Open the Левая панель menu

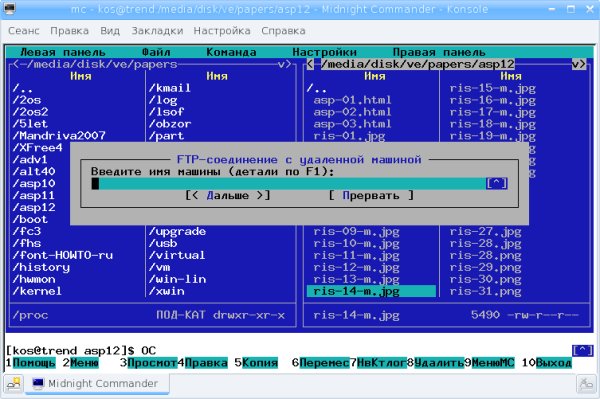click(63, 52)
